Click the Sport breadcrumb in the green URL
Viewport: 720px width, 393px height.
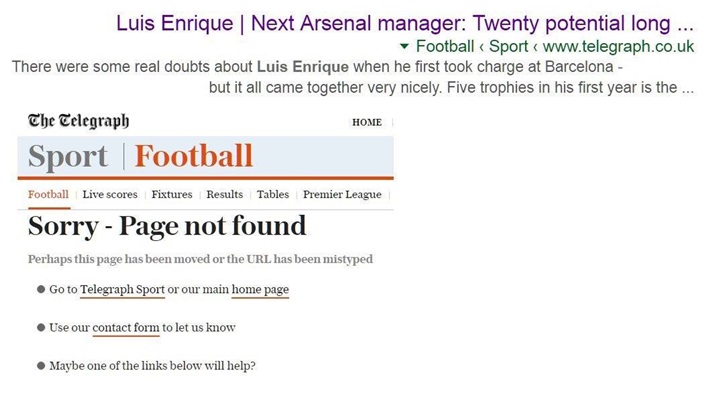click(508, 46)
